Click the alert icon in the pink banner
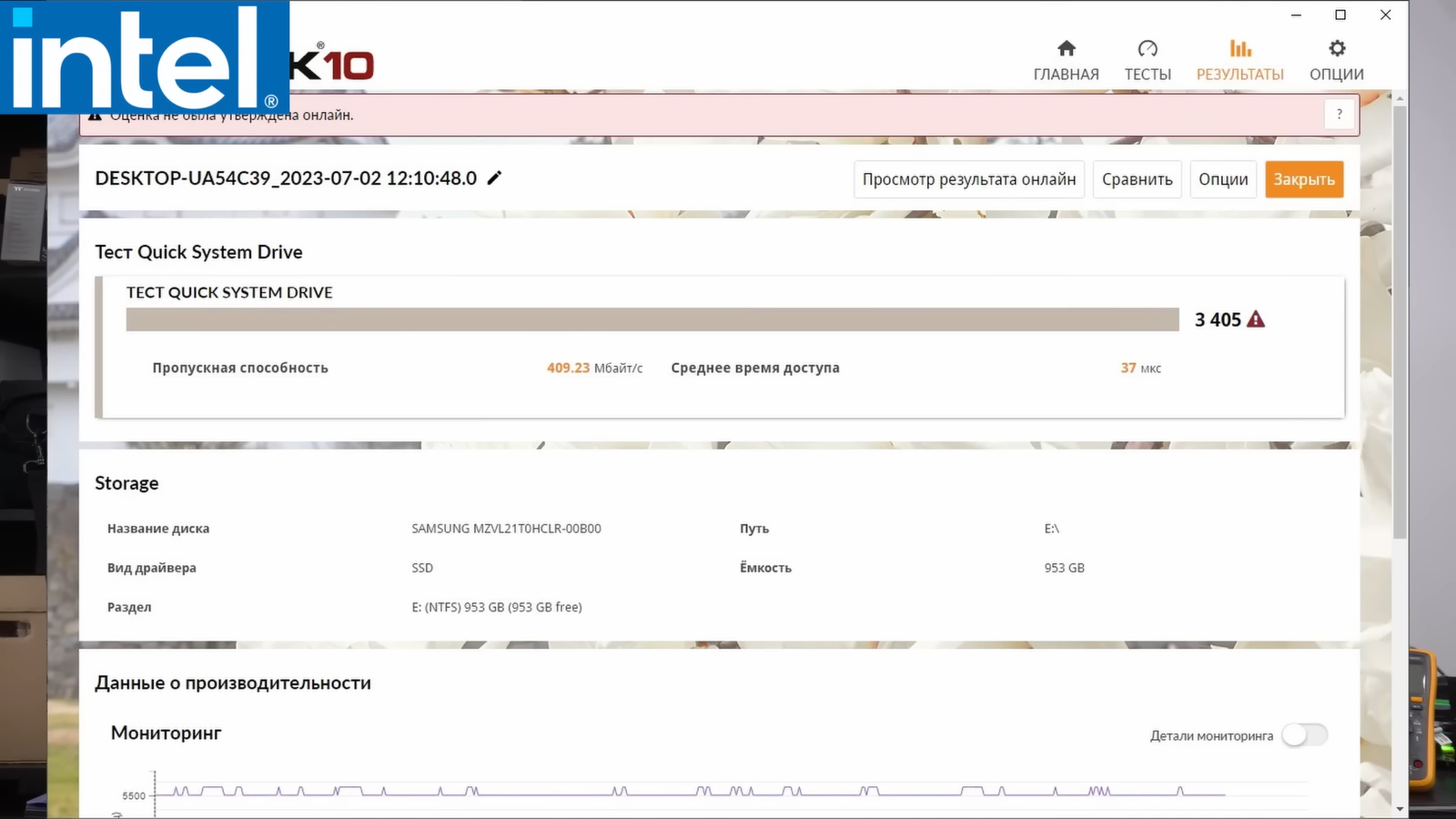The width and height of the screenshot is (1456, 819). 95,116
